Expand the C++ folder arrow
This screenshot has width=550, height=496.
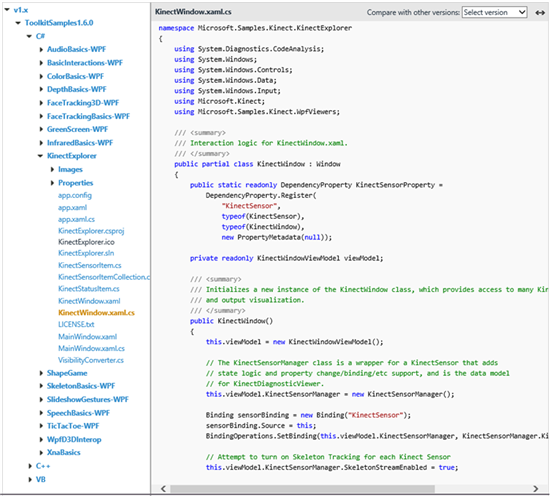[30, 466]
